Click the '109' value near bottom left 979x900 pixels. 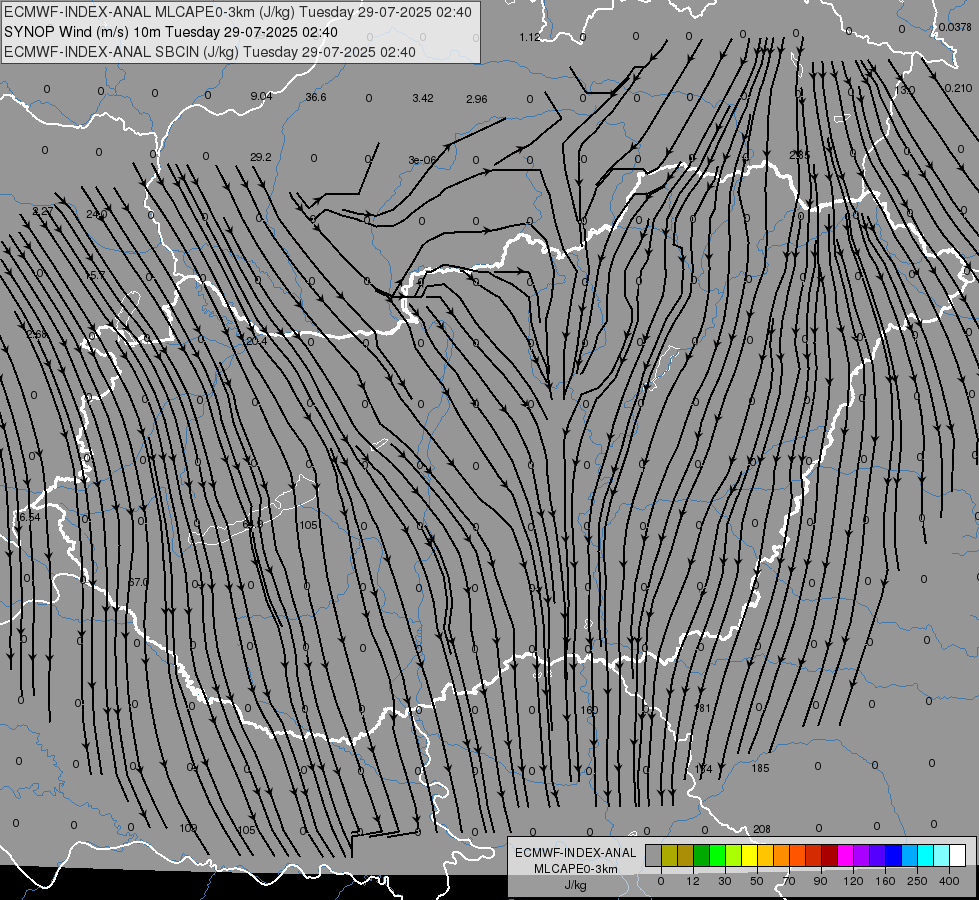coord(188,828)
